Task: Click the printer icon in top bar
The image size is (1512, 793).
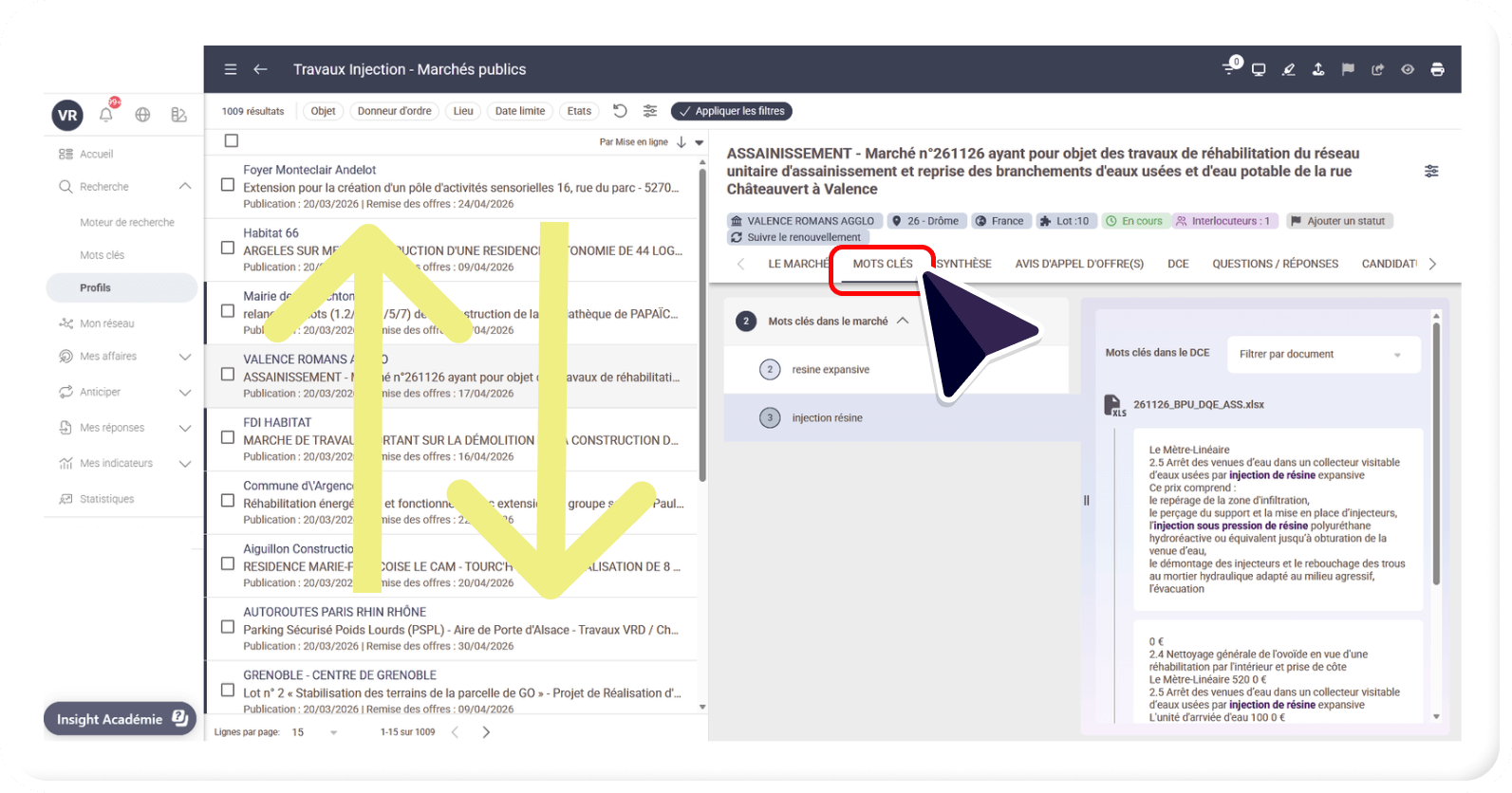Action: tap(1437, 69)
